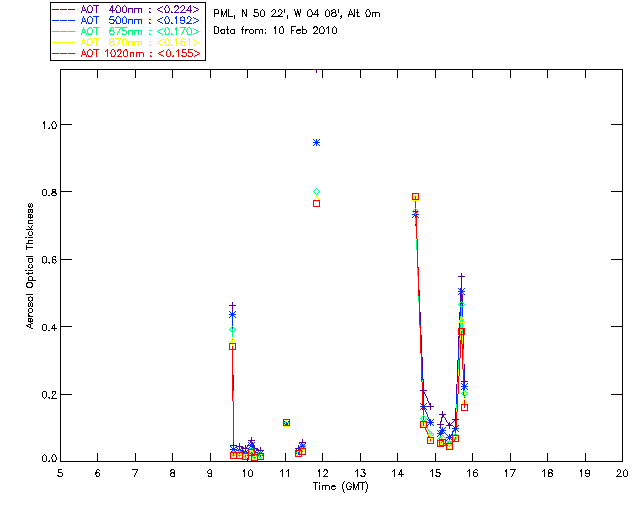Click the 'AOT 675nm : <0.170>' legend entry

[x=127, y=31]
